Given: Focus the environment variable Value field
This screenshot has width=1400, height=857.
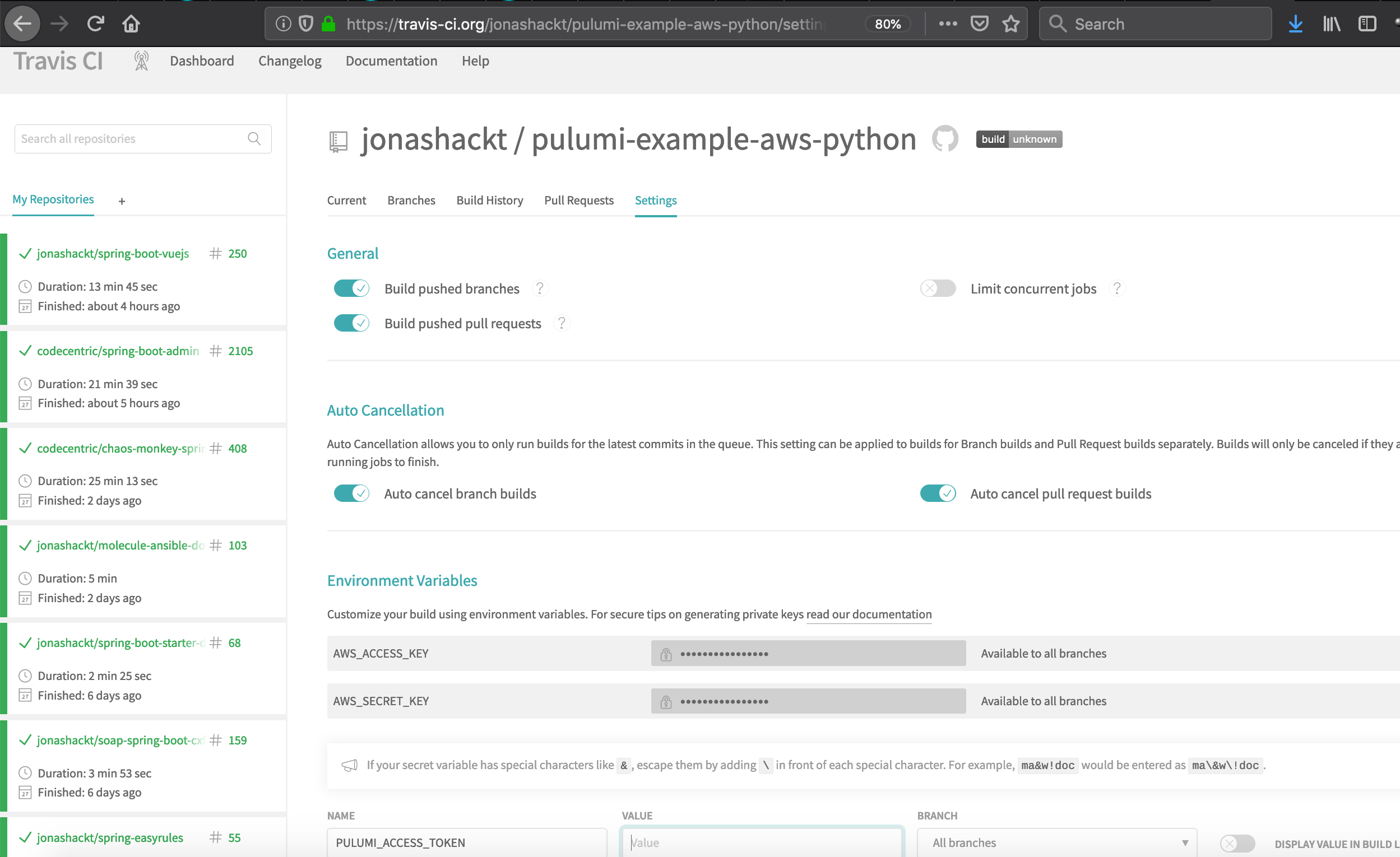Looking at the screenshot, I should [x=761, y=843].
